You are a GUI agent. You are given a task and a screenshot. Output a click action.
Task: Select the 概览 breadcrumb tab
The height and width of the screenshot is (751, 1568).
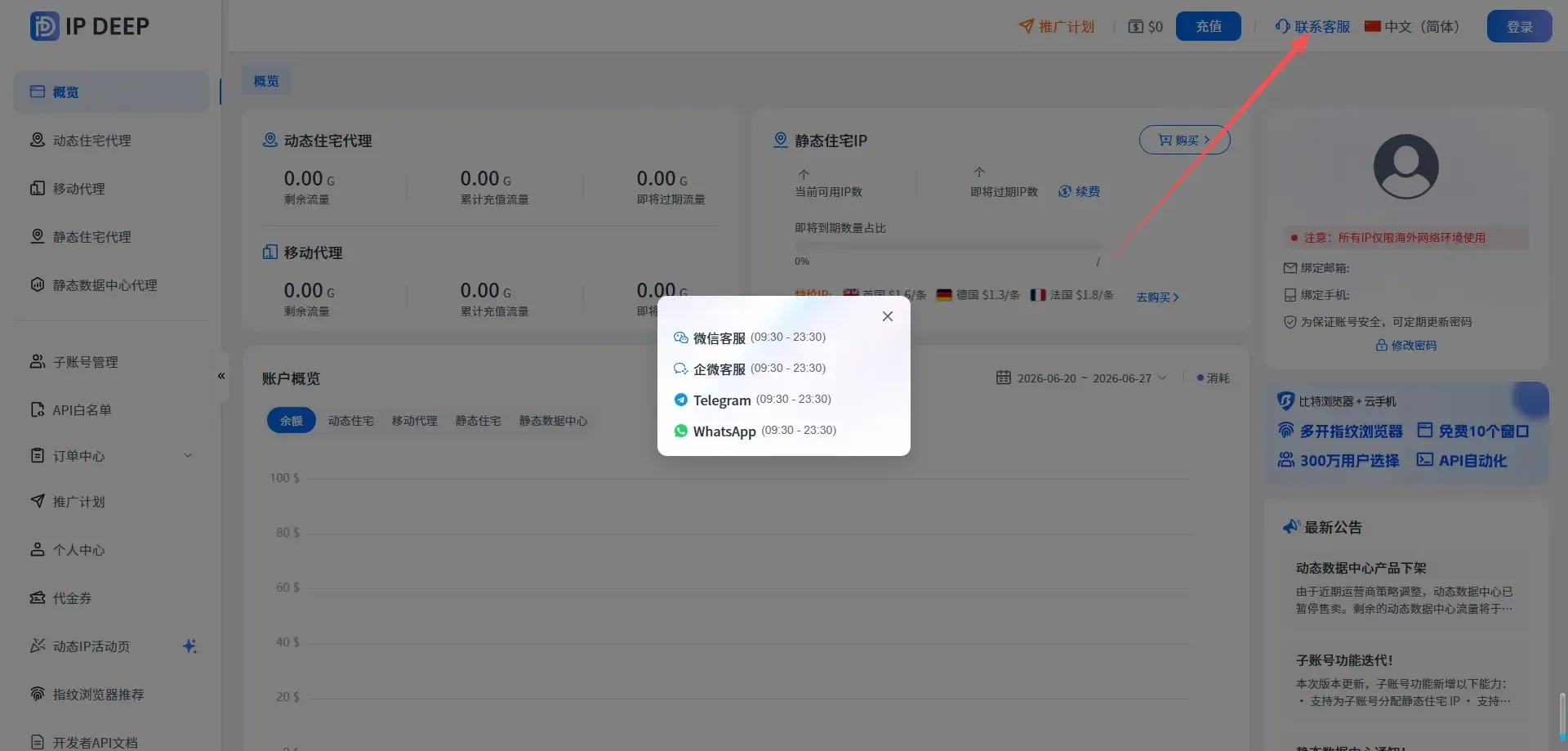[x=266, y=81]
